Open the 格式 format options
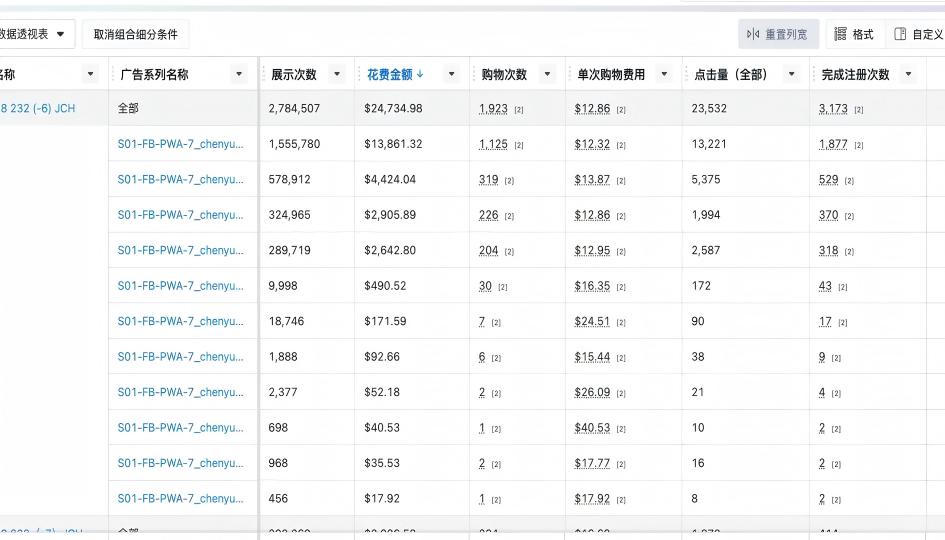 [853, 34]
